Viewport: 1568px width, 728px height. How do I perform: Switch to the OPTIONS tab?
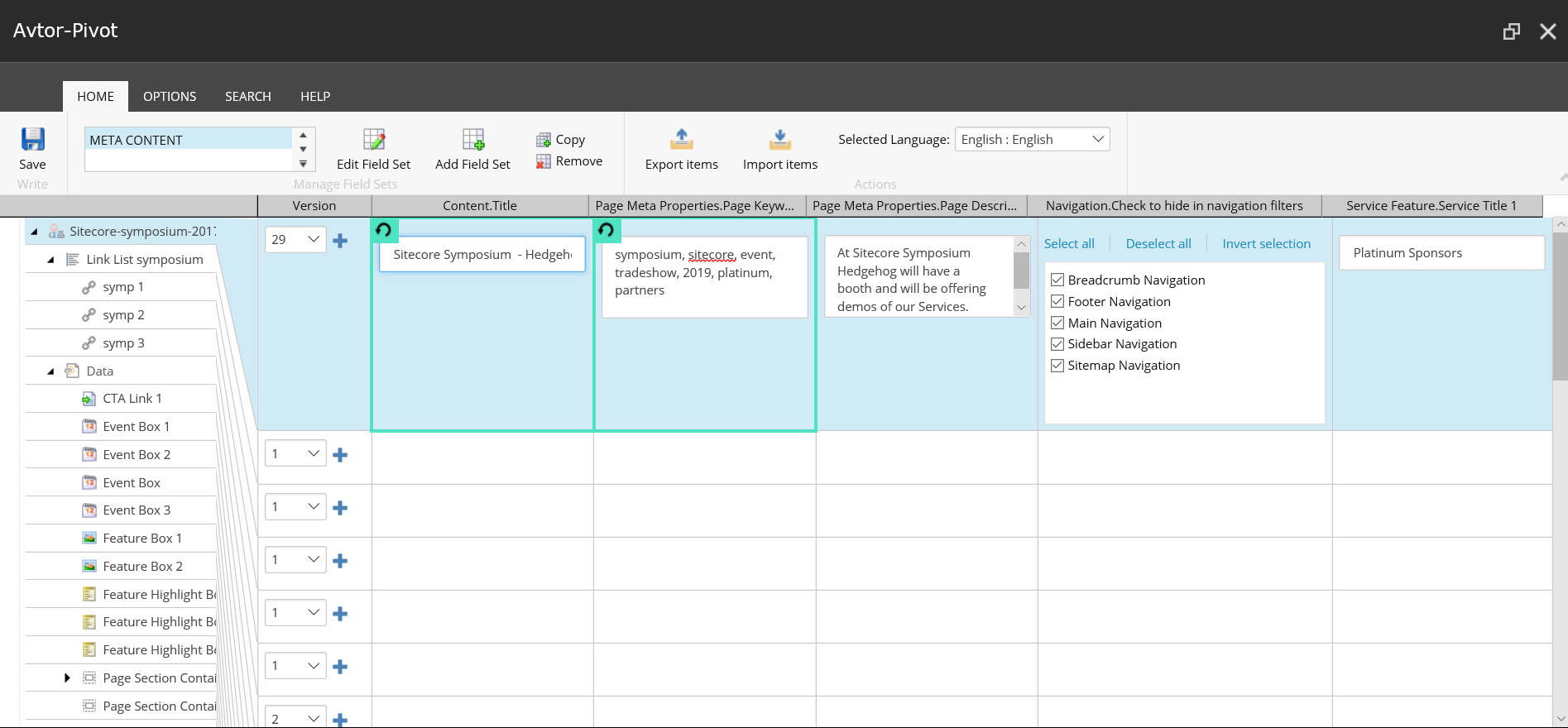pyautogui.click(x=170, y=97)
